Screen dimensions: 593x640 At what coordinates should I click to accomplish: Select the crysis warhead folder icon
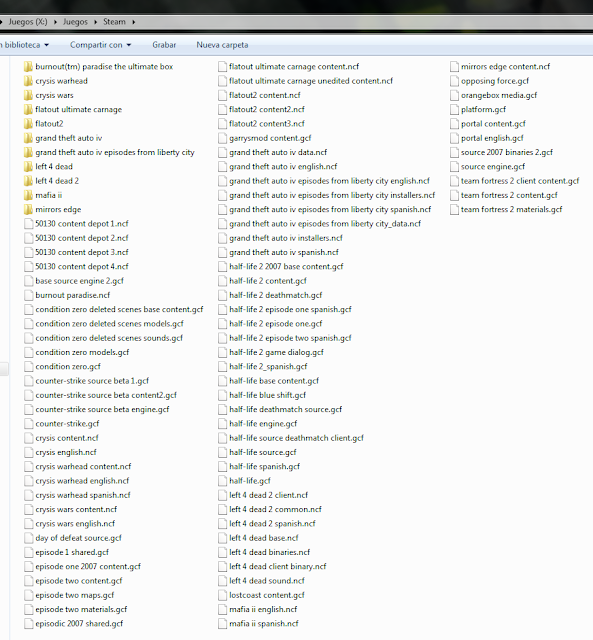point(28,81)
